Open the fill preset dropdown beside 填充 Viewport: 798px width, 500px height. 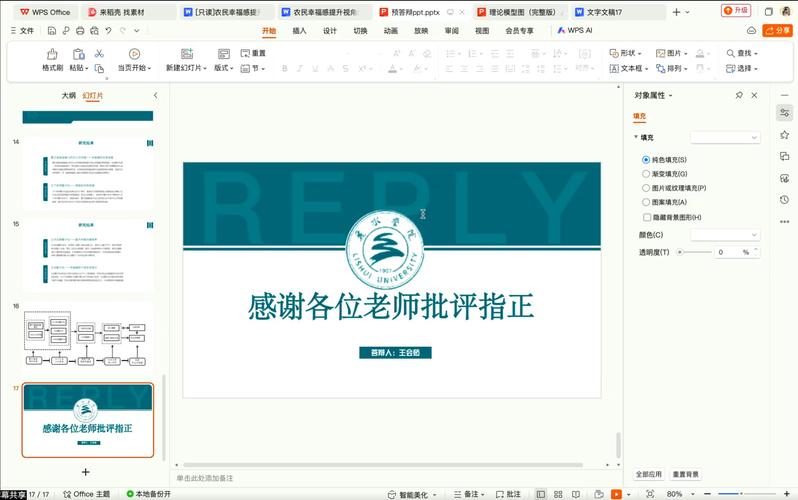pyautogui.click(x=725, y=137)
